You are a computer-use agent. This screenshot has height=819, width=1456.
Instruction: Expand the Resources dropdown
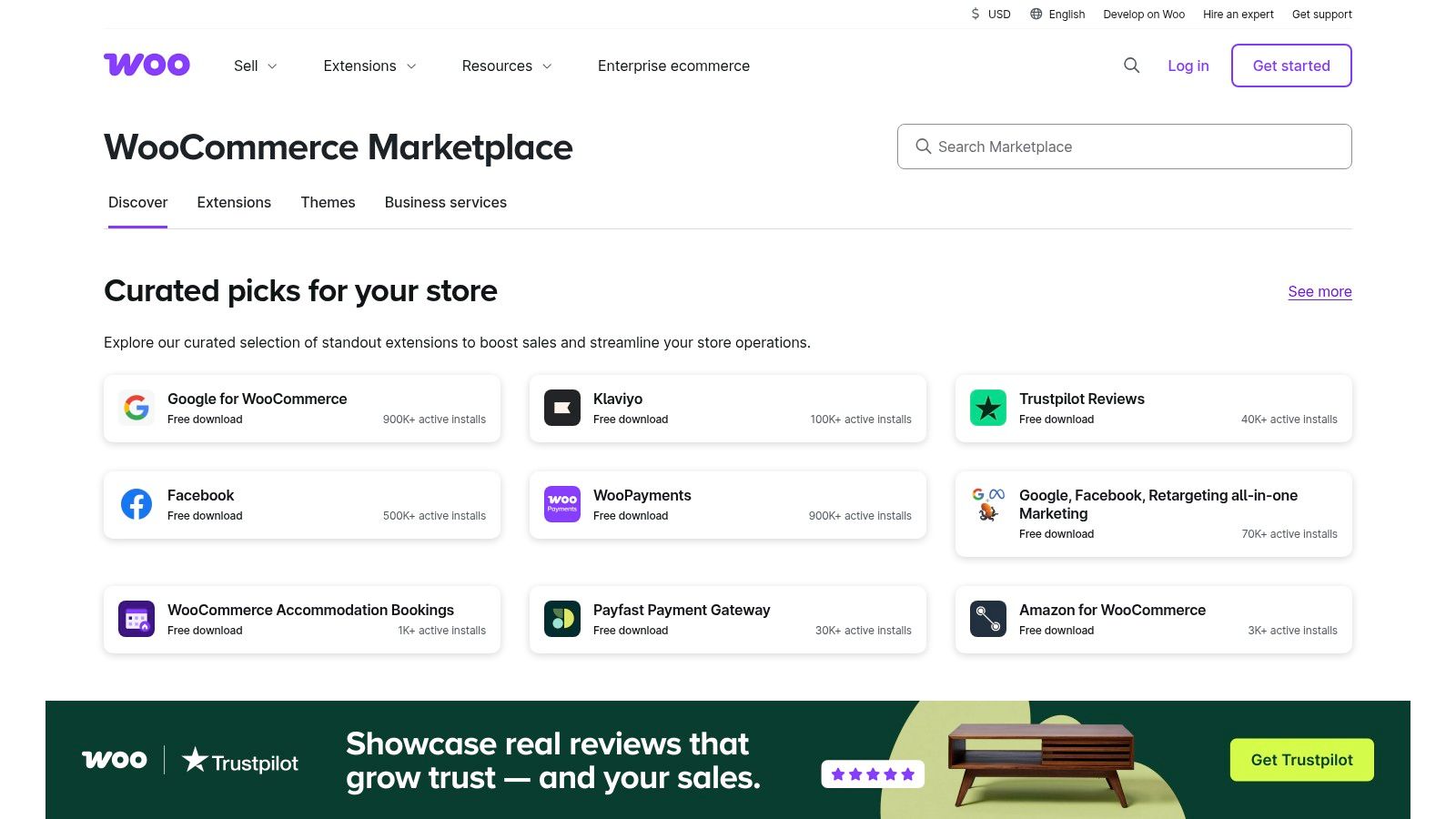(x=506, y=66)
